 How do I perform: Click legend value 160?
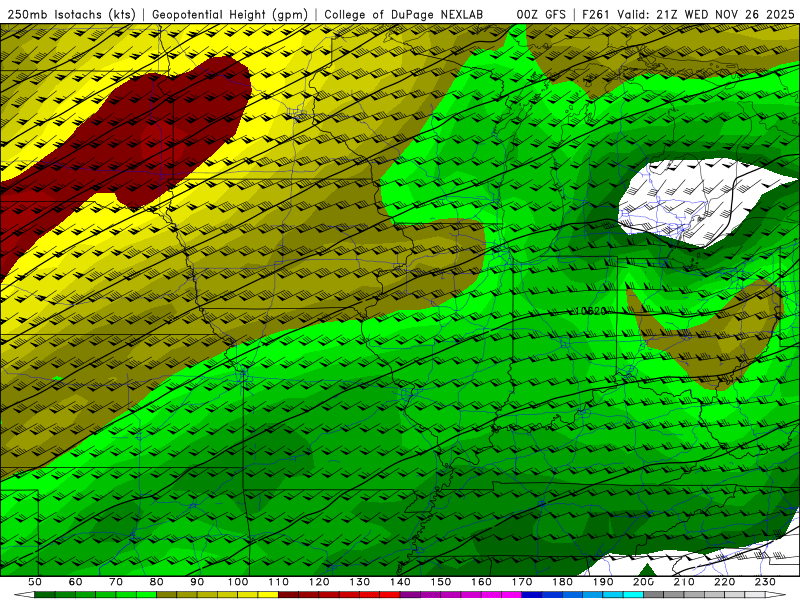pos(481,582)
